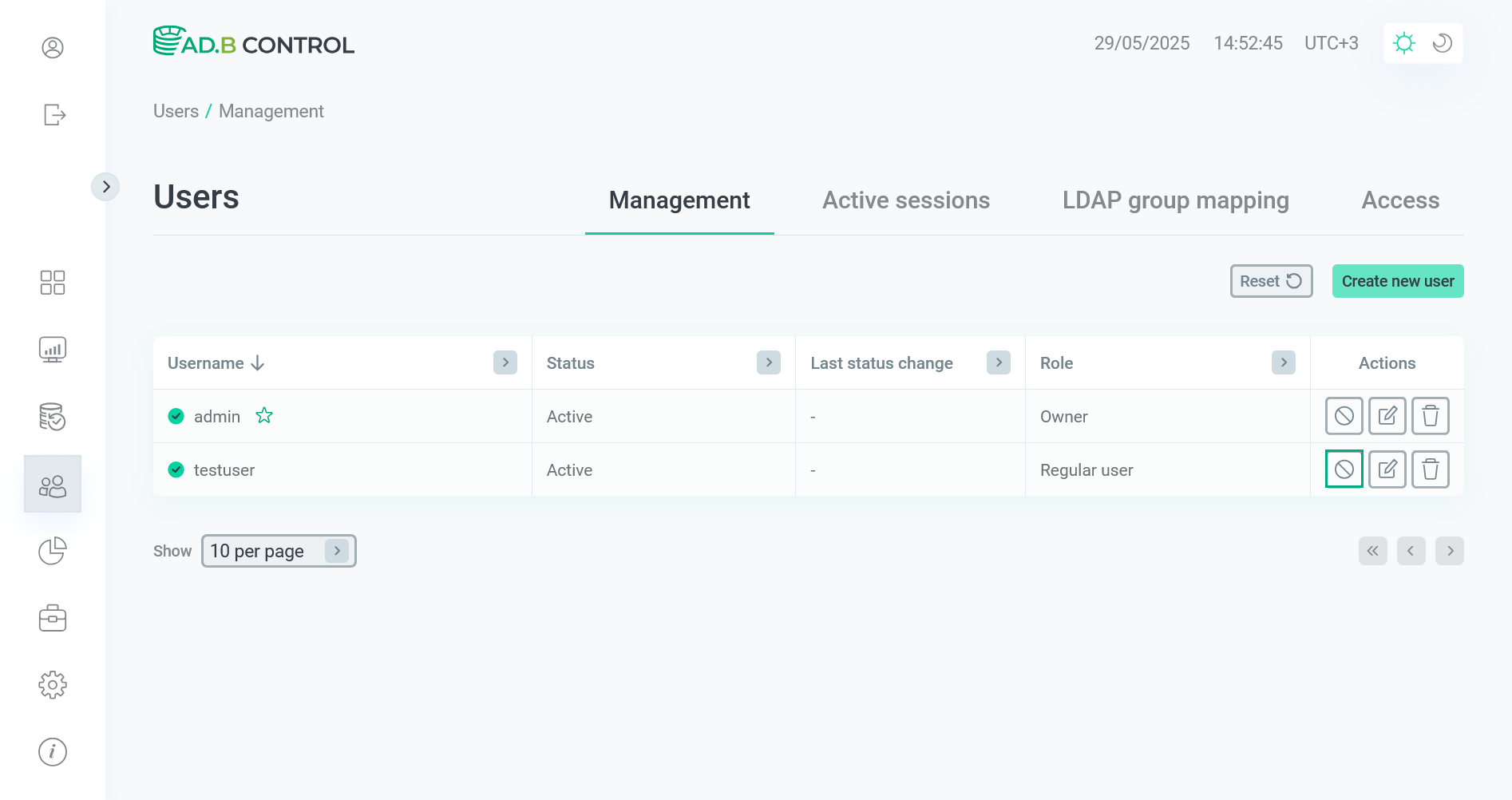Expand the sidebar navigation panel
This screenshot has height=800, width=1512.
point(105,187)
